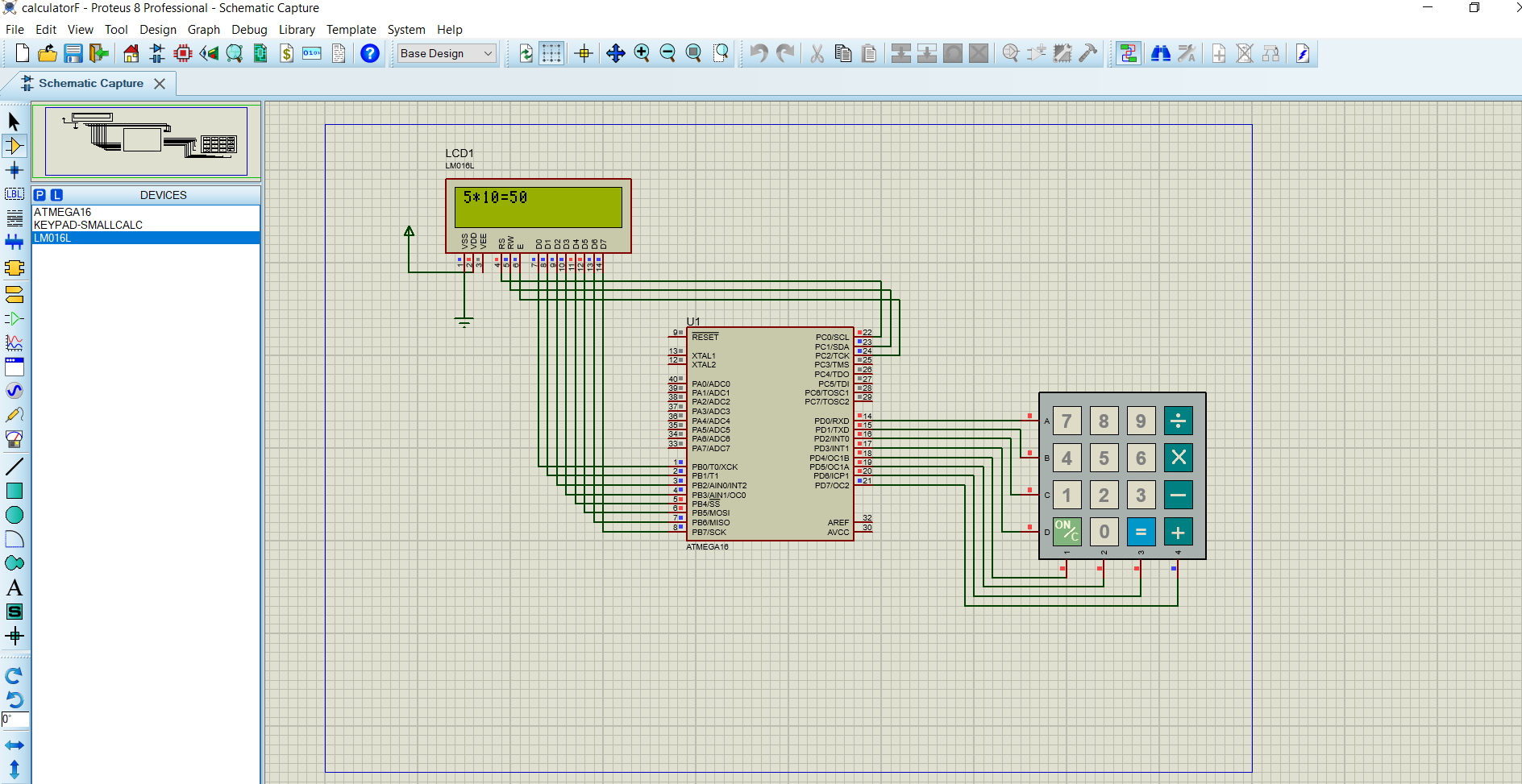Click the Schematic Capture tab
This screenshot has width=1522, height=784.
89,83
